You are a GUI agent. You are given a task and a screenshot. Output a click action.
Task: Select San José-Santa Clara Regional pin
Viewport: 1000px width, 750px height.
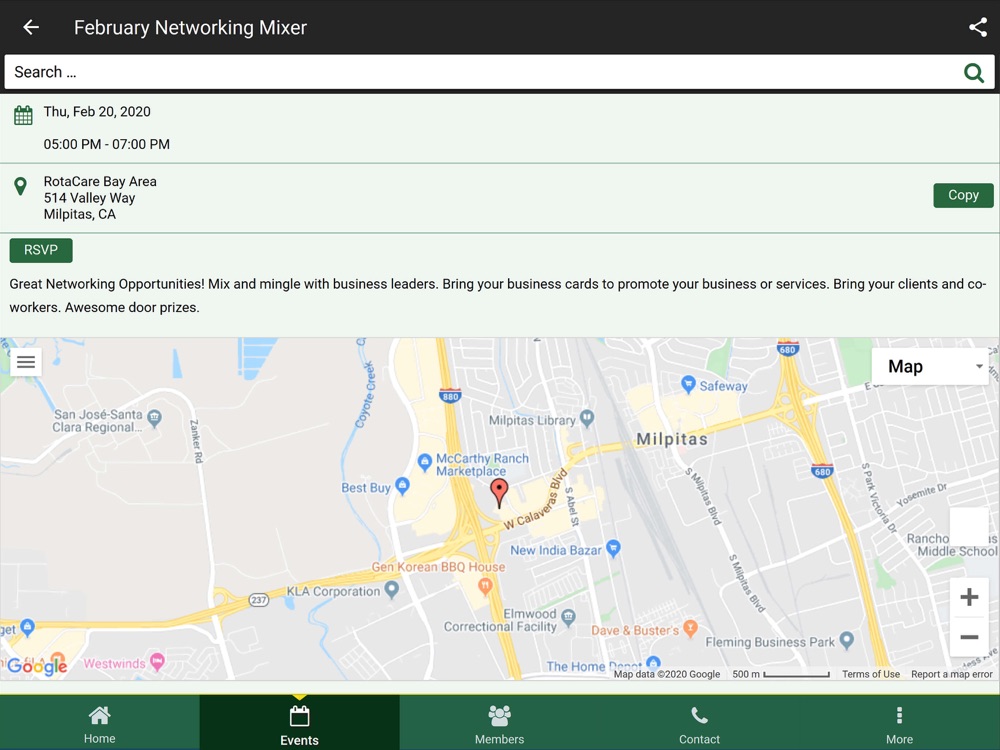[154, 418]
